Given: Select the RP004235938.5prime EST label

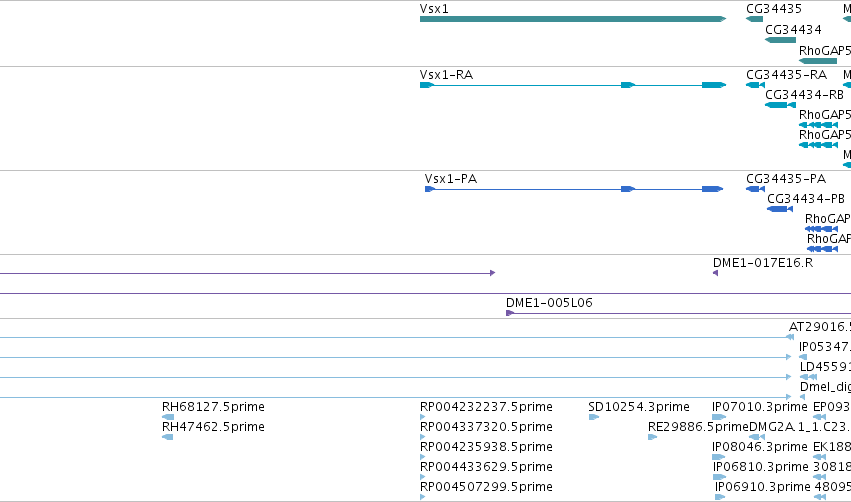Looking at the screenshot, I should (x=486, y=447).
